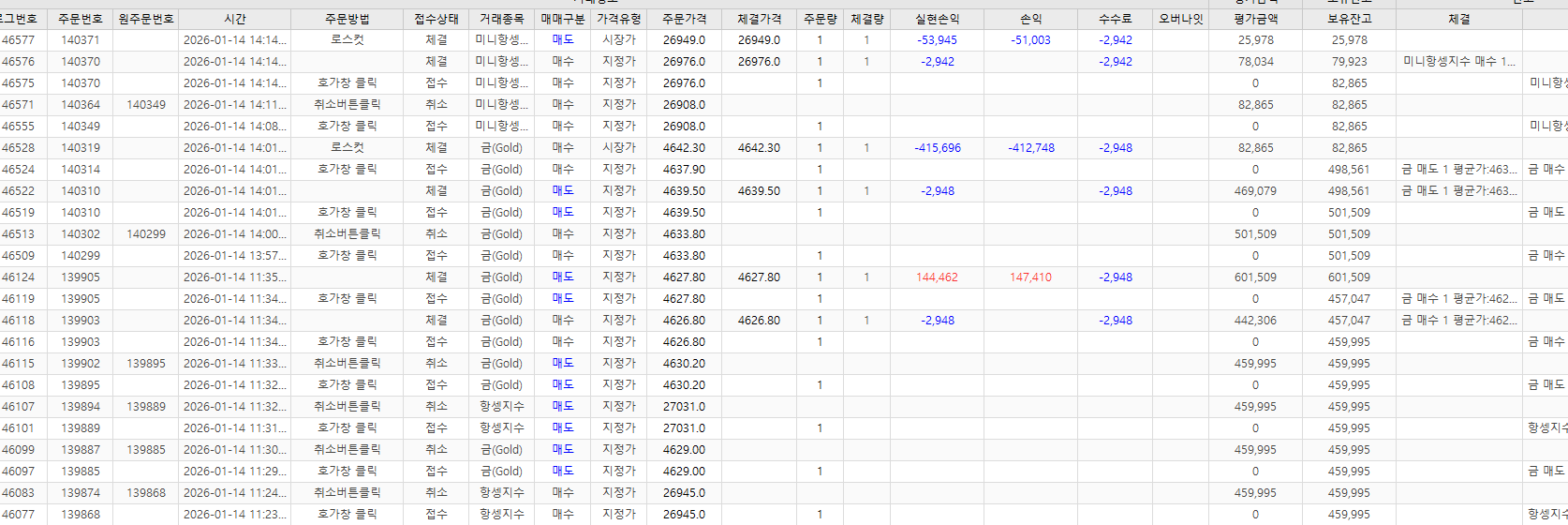1568x525 pixels.
Task: Sort by the 주문번호 column header
Action: (x=81, y=19)
